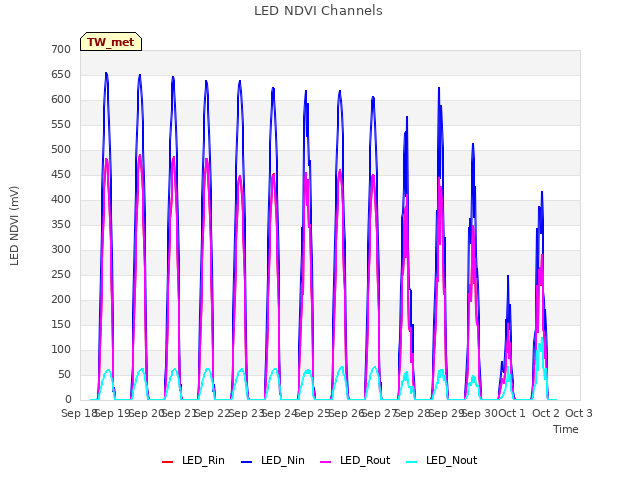Click the blue LED_Nin legend color marker
Screen dimensions: 640x480
click(247, 462)
